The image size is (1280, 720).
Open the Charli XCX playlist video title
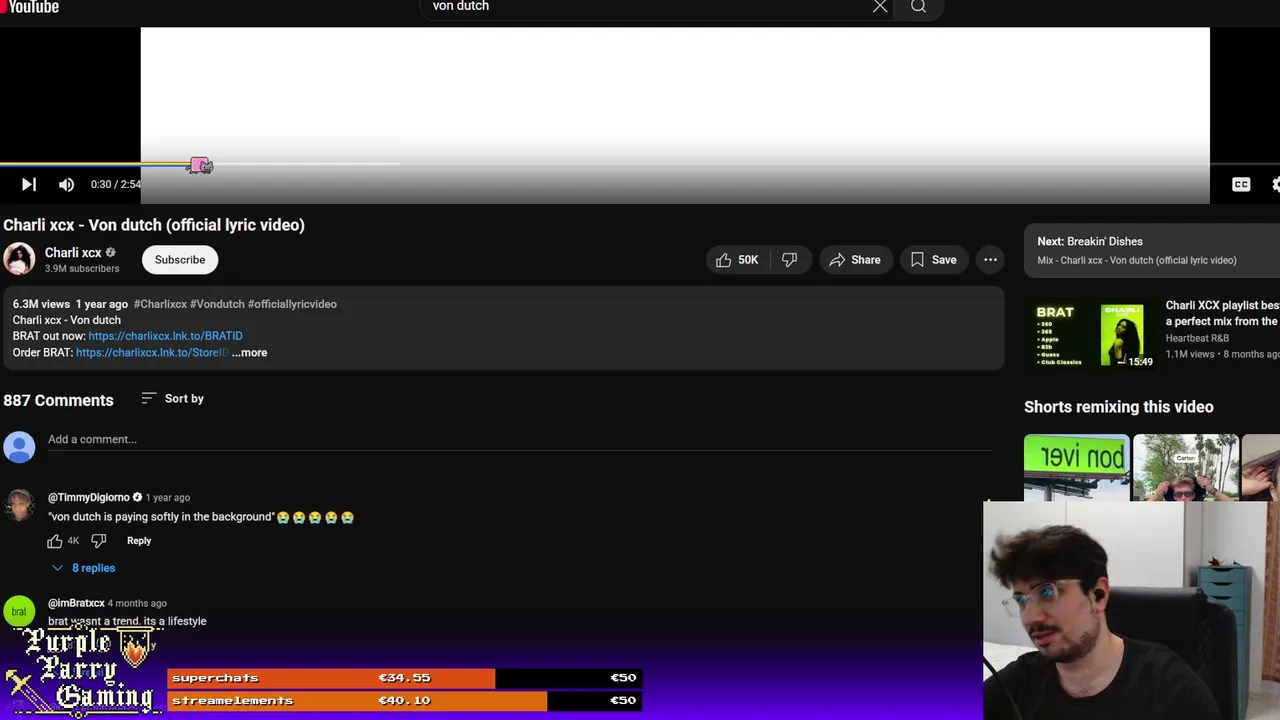point(1222,313)
